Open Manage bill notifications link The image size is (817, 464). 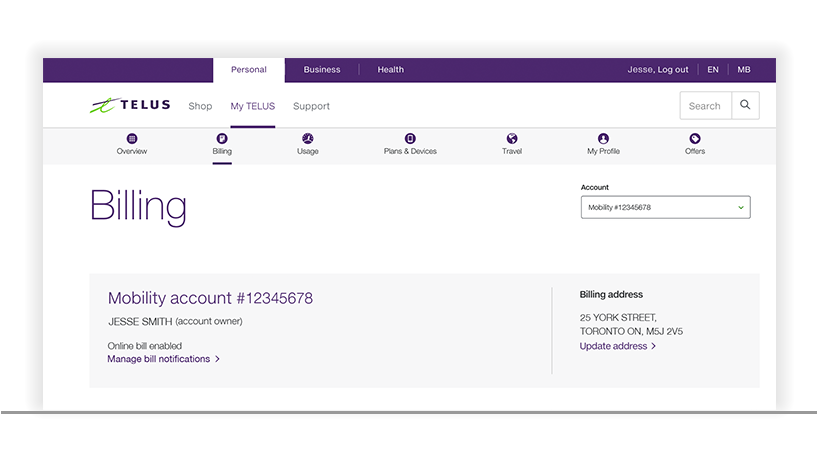[164, 359]
